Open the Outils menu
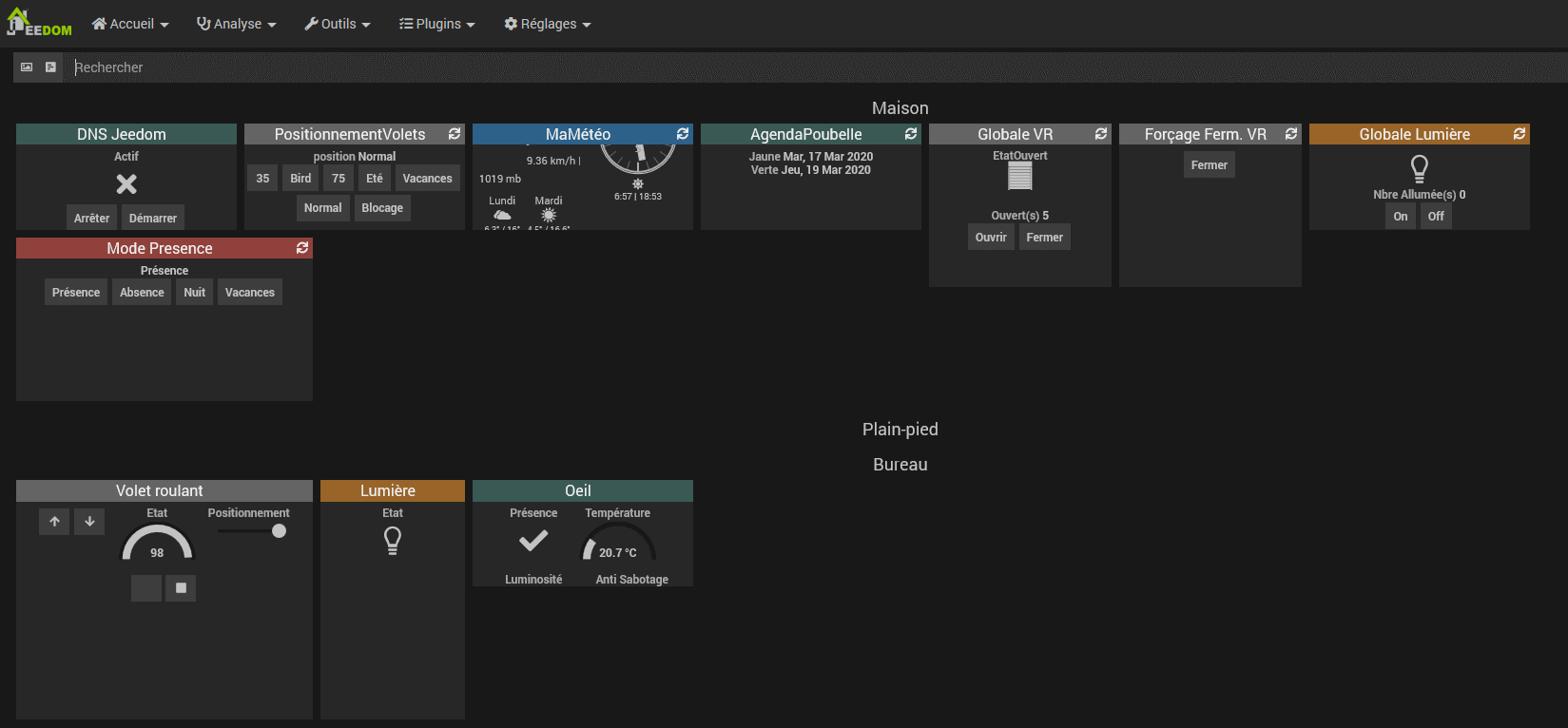 (x=338, y=24)
